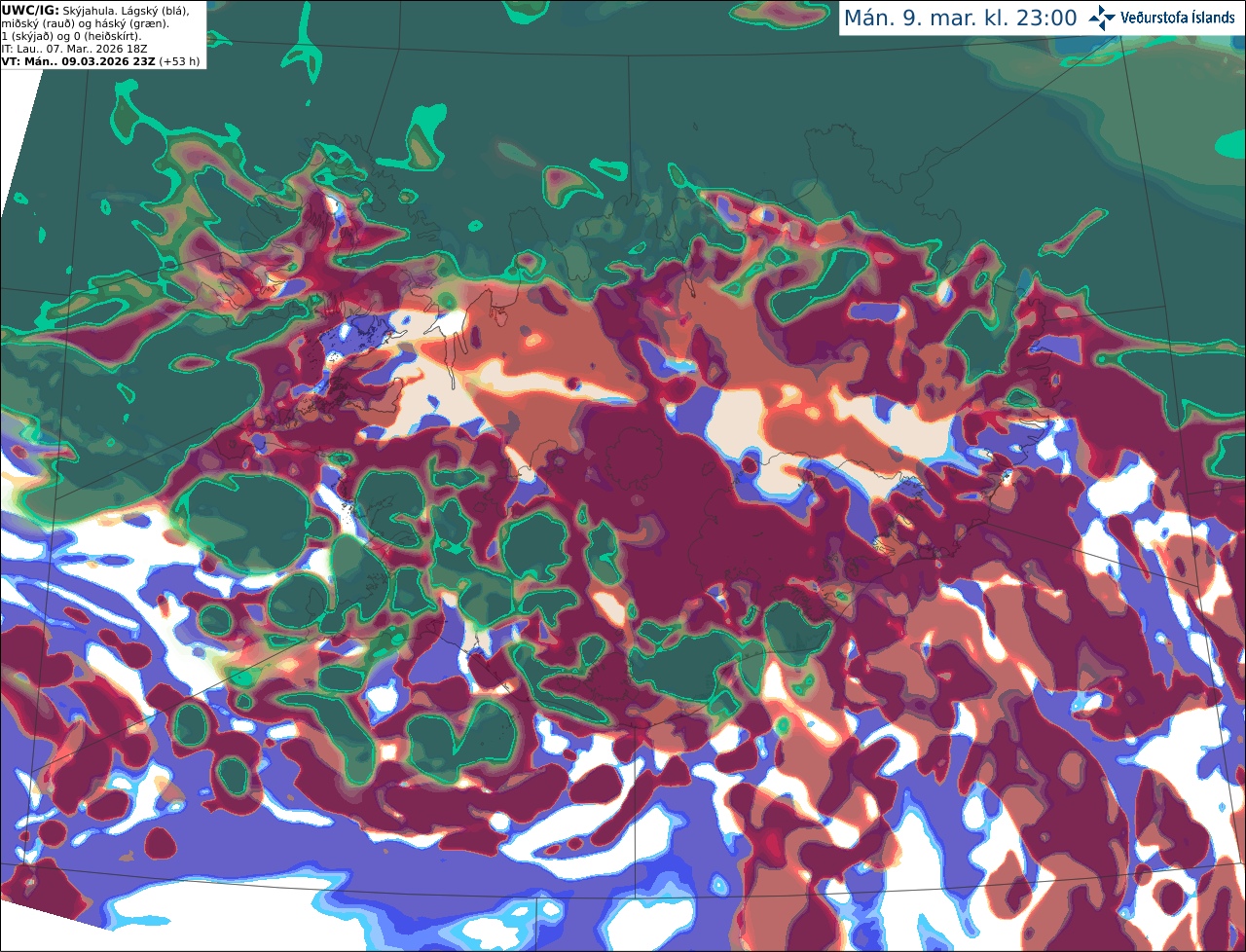Select the 'Mán. 9. mar. kl. 23:00' timestamp
The image size is (1246, 952).
[960, 18]
